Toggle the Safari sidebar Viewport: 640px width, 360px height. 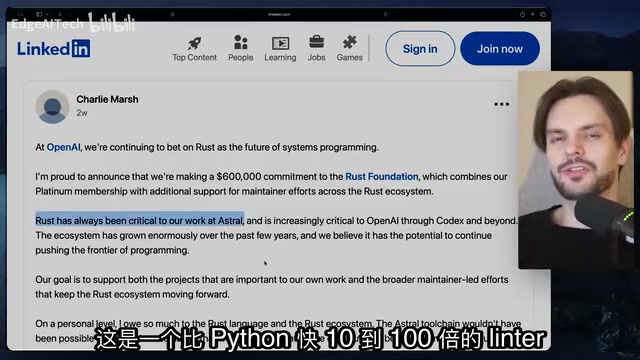pyautogui.click(x=39, y=14)
